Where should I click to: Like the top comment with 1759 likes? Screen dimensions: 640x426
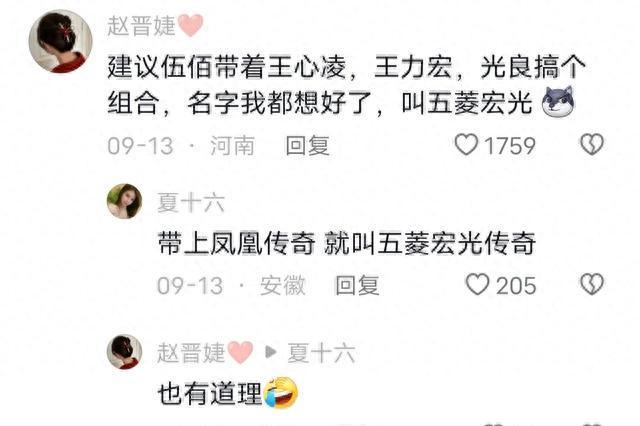click(466, 145)
